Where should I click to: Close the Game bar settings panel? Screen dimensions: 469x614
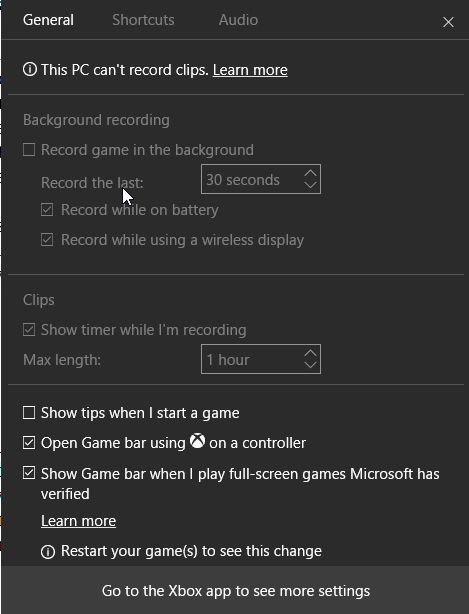[x=448, y=22]
